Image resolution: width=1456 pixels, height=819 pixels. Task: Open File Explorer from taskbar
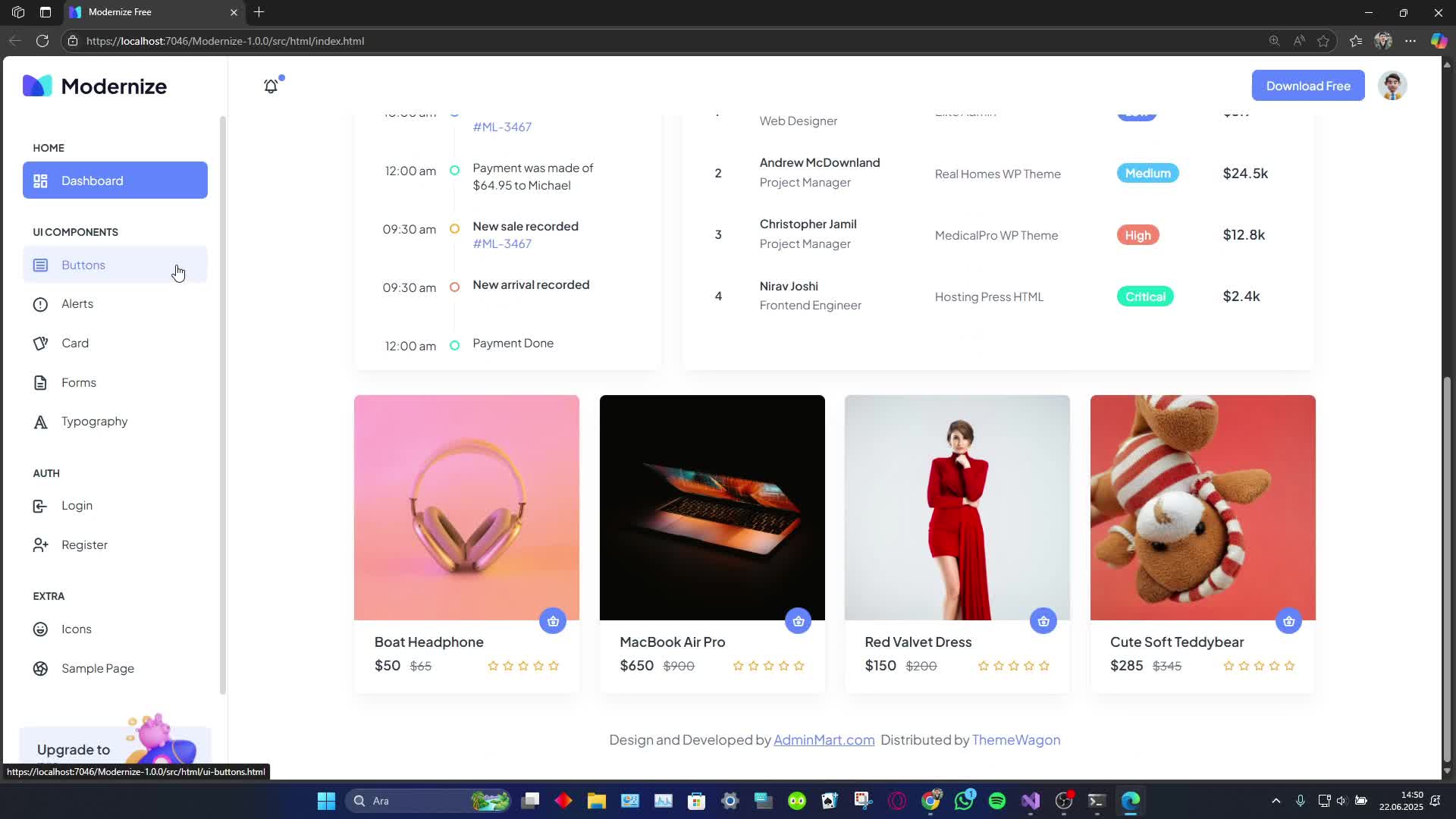pyautogui.click(x=597, y=801)
